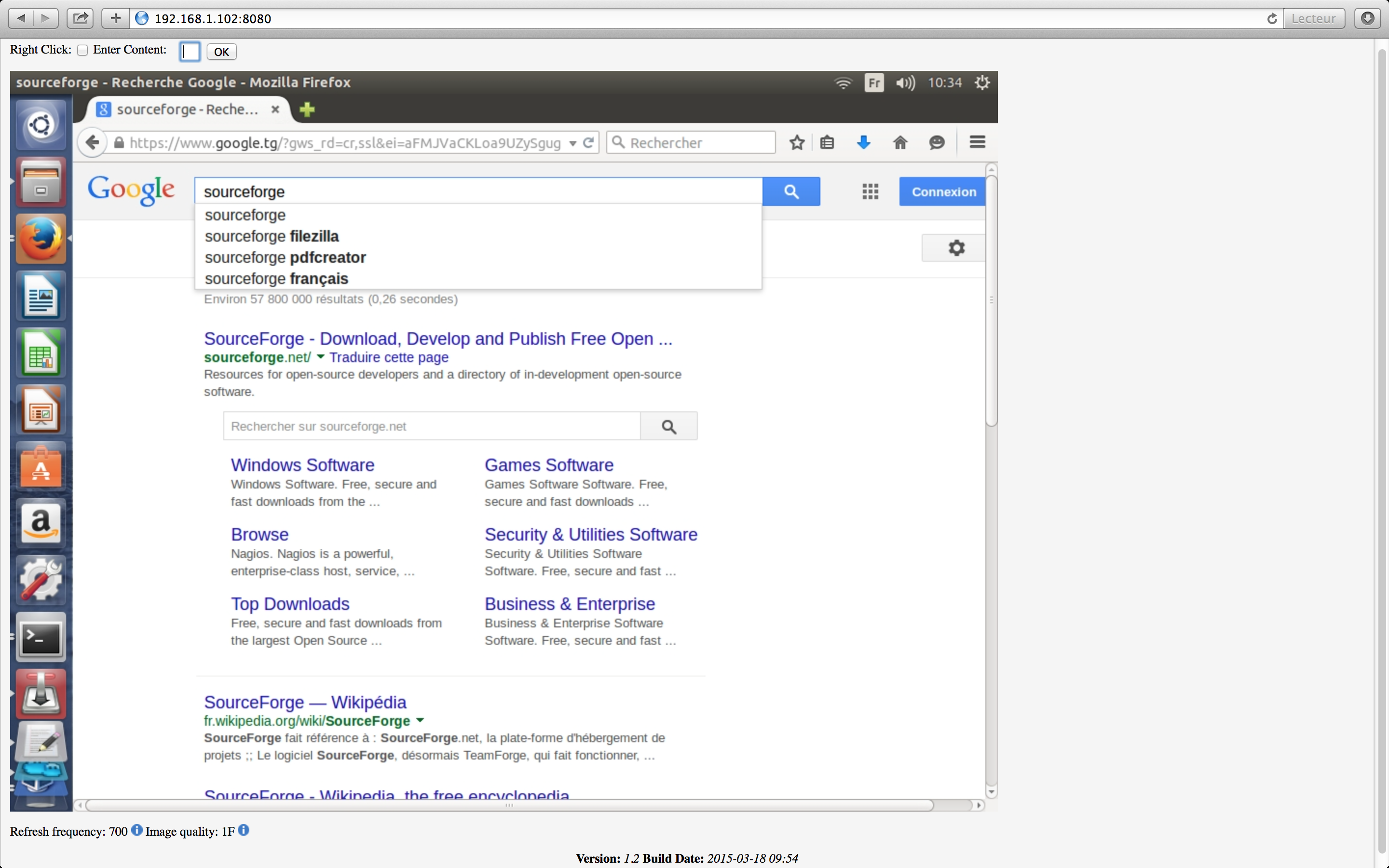Expand the URL bar history dropdown
The width and height of the screenshot is (1389, 868).
click(572, 144)
